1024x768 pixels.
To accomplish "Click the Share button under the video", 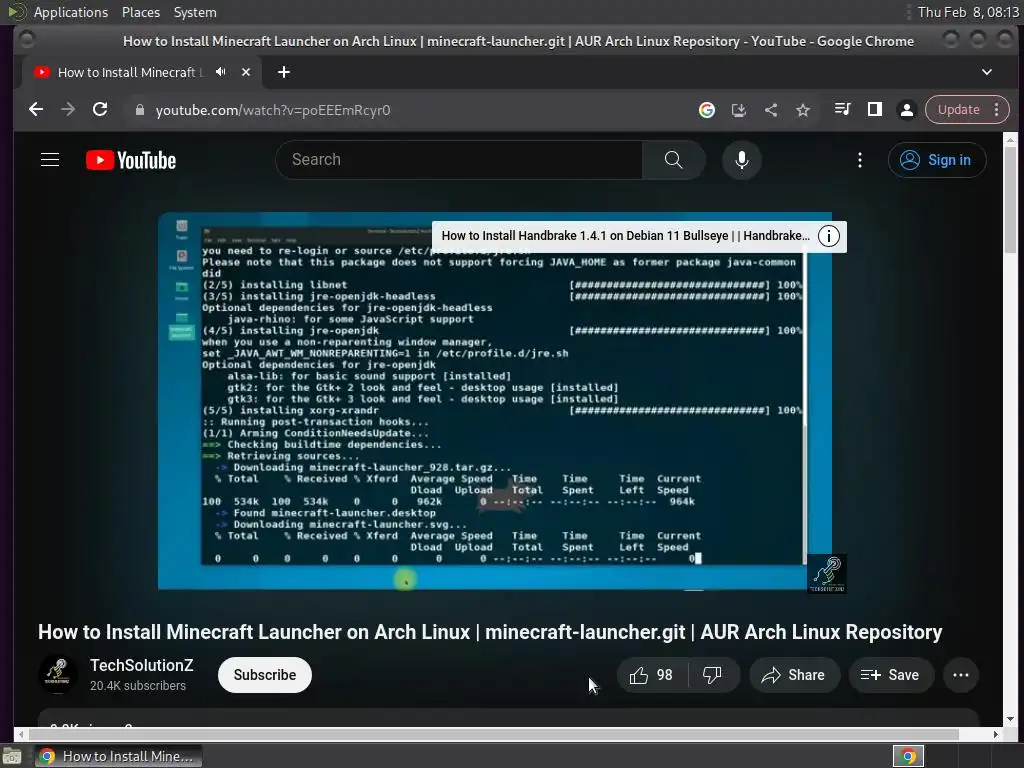I will [793, 675].
